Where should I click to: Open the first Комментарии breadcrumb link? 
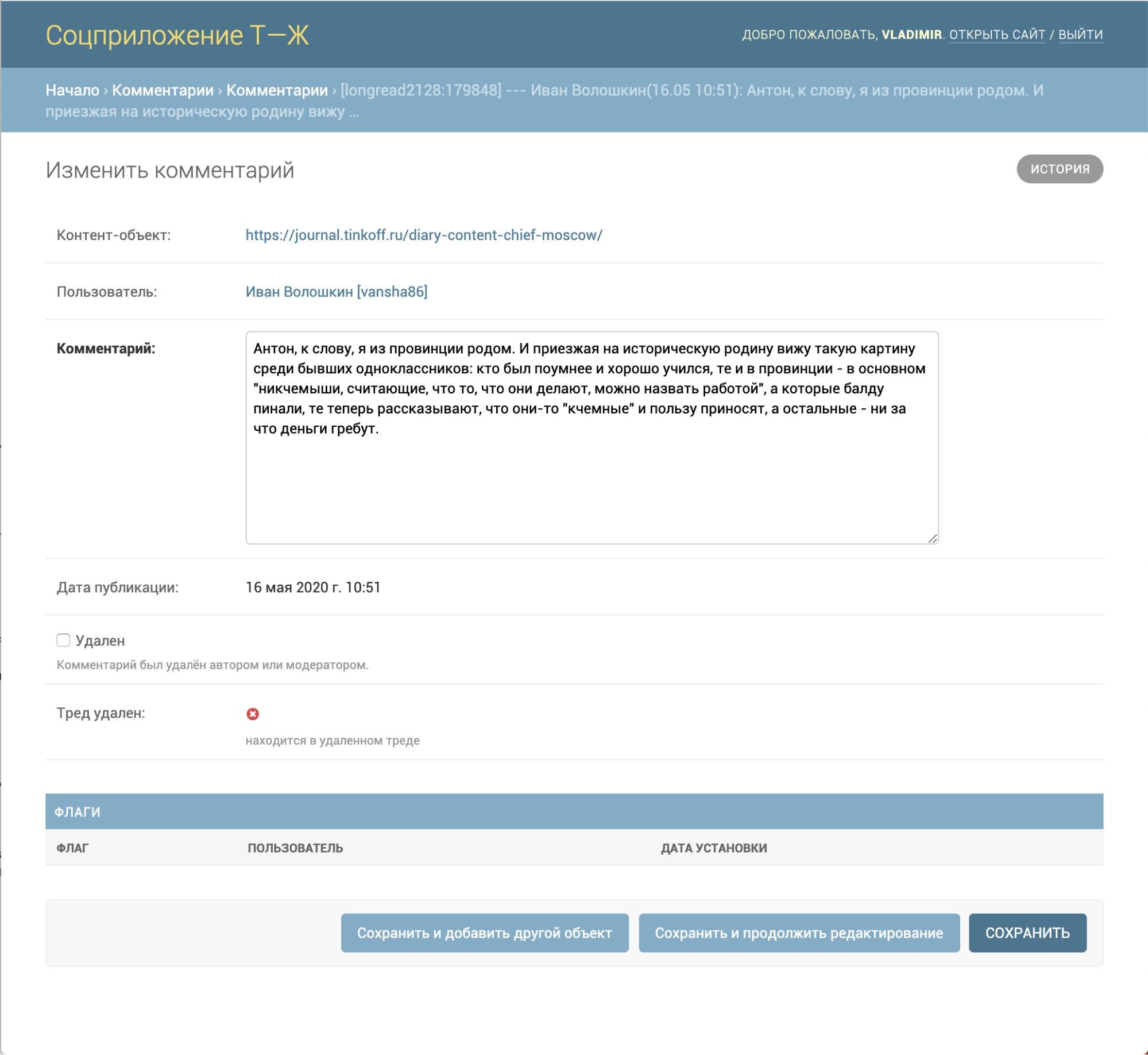coord(163,90)
